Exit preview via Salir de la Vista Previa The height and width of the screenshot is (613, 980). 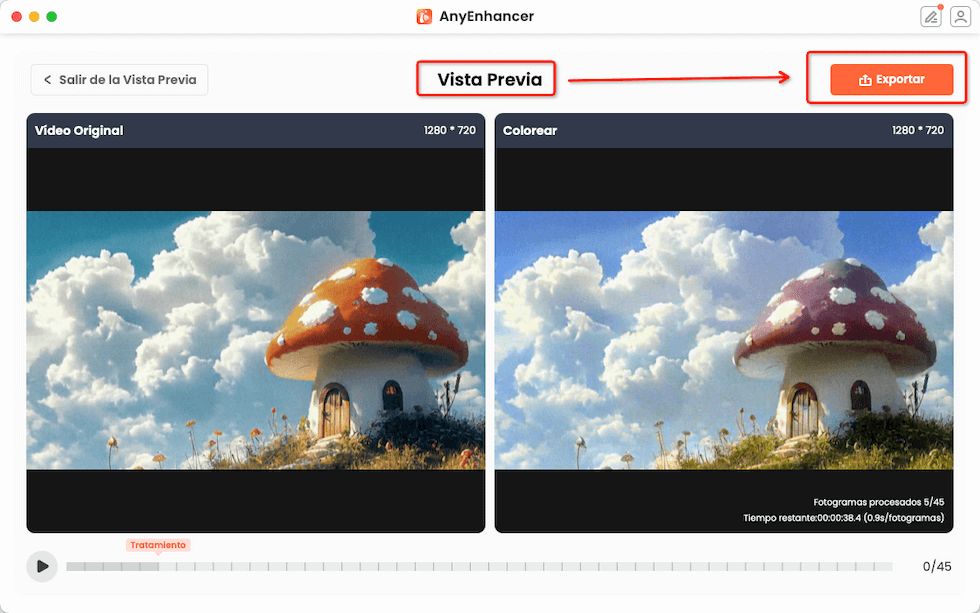(x=119, y=80)
